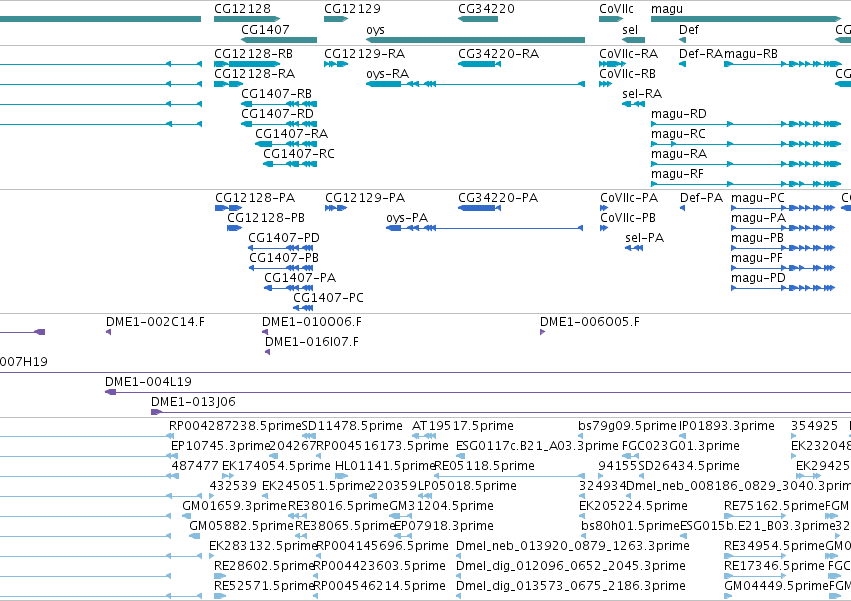Click the magu-RD transcript label
Viewport: 851px width, 601px height.
point(679,114)
